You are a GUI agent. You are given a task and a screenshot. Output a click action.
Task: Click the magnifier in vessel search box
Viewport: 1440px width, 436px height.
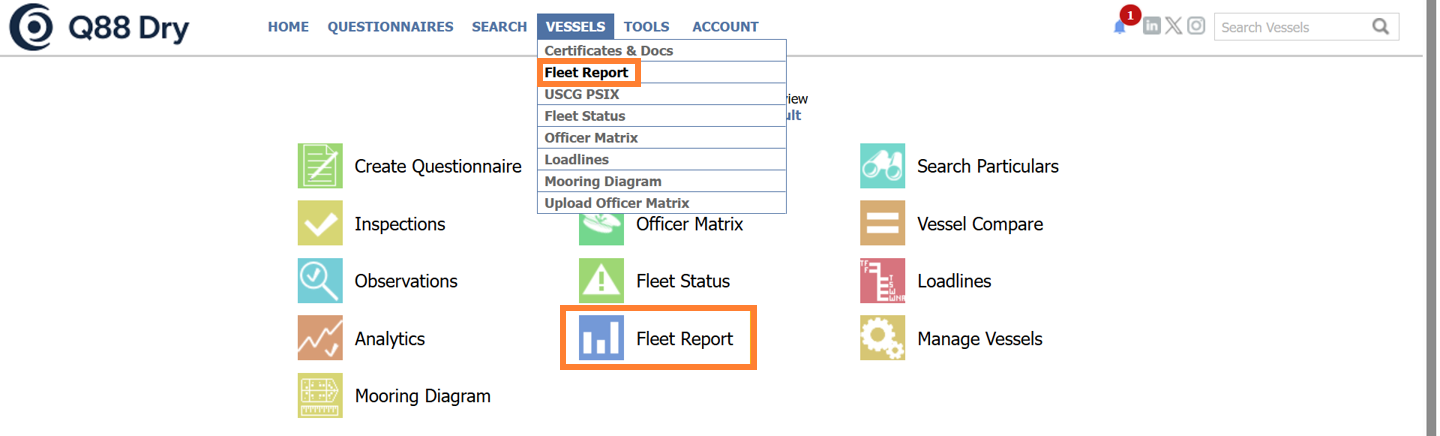coord(1381,27)
